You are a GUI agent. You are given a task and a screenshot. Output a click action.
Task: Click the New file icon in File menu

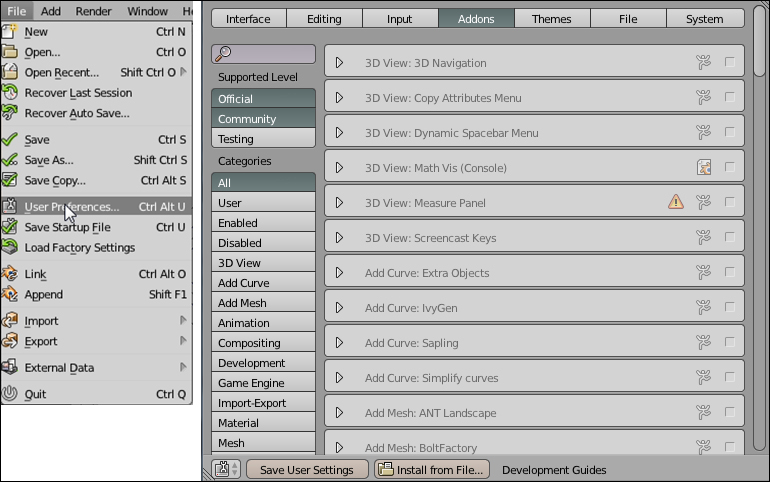[x=9, y=31]
